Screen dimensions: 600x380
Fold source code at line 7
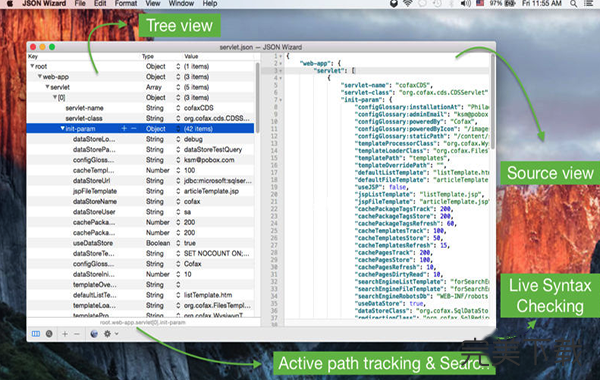[281, 100]
